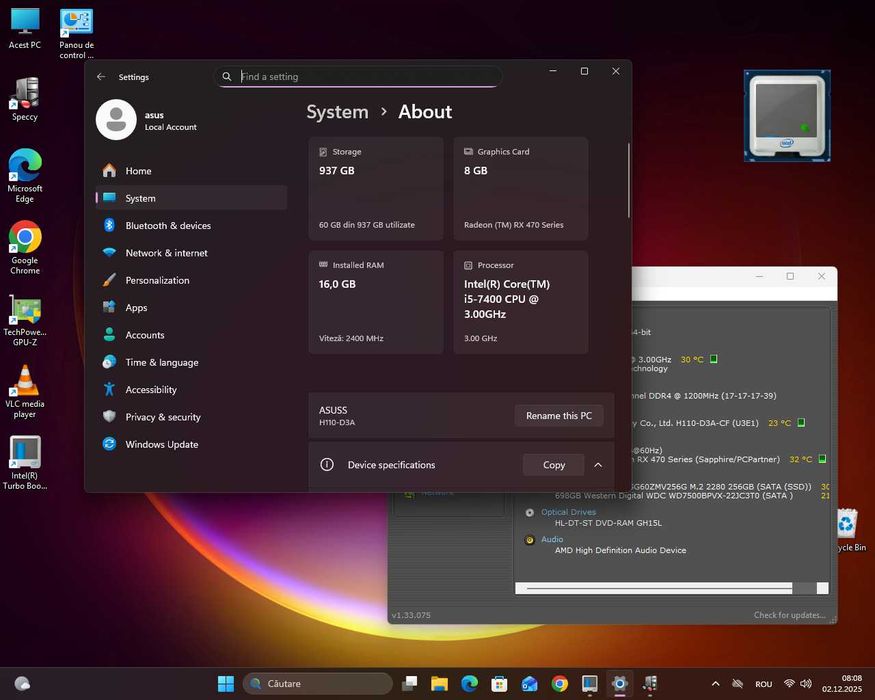The height and width of the screenshot is (700, 875).
Task: Click the Recycle Bin desktop icon
Action: tap(847, 525)
